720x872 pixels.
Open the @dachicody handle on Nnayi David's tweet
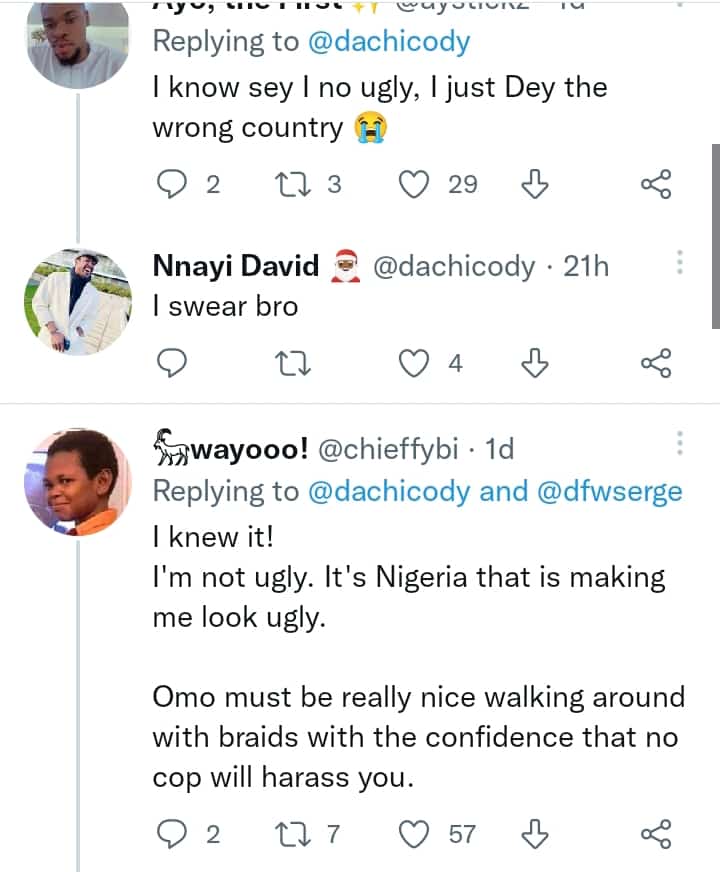pyautogui.click(x=453, y=267)
